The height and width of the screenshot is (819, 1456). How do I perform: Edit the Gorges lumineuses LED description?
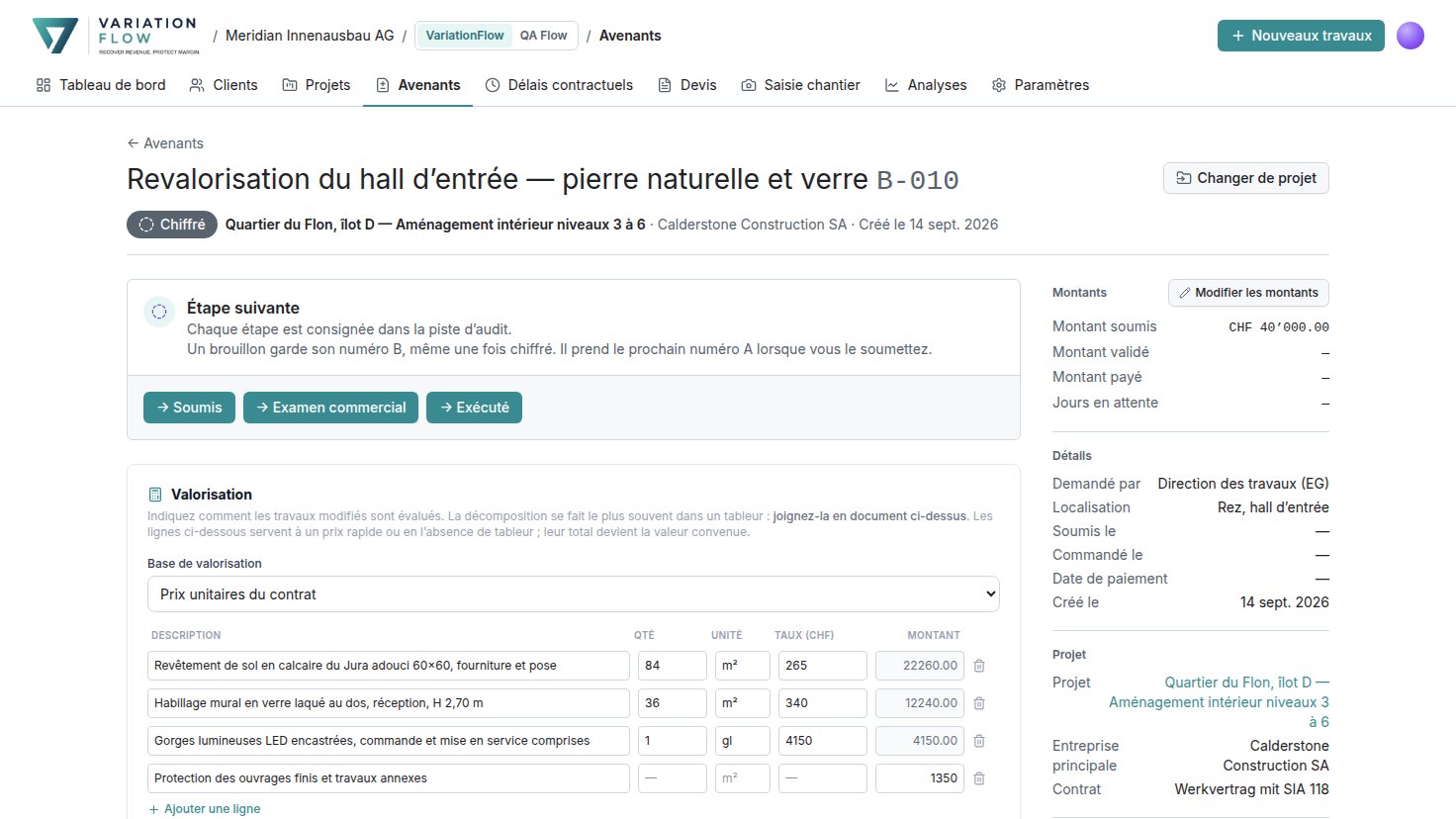[389, 741]
